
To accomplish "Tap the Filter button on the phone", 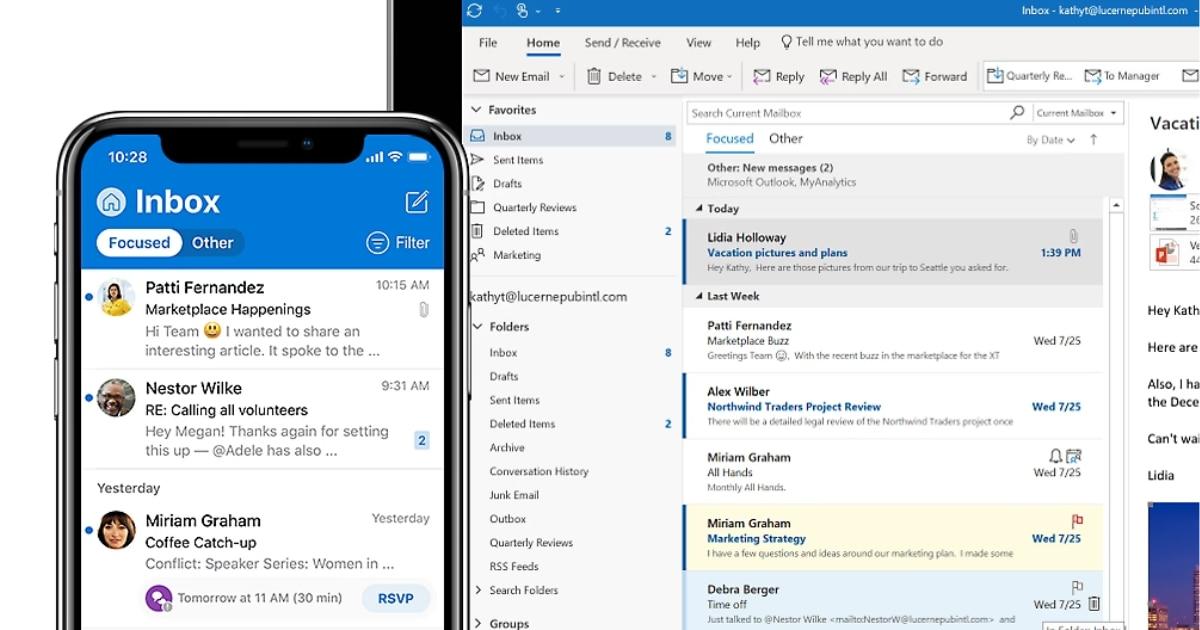I will (398, 243).
